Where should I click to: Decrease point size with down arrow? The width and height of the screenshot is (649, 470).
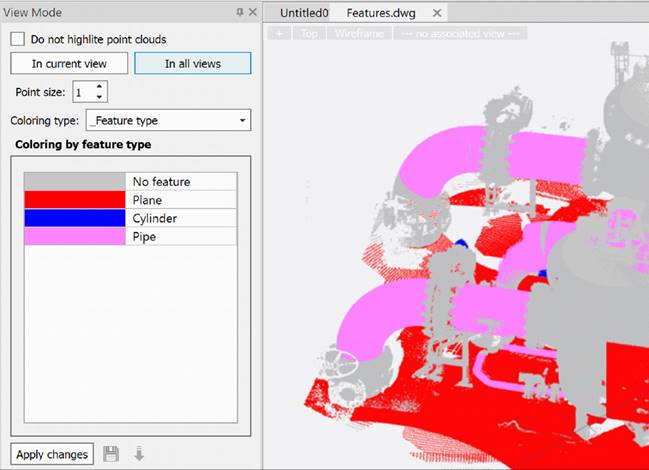[99, 97]
